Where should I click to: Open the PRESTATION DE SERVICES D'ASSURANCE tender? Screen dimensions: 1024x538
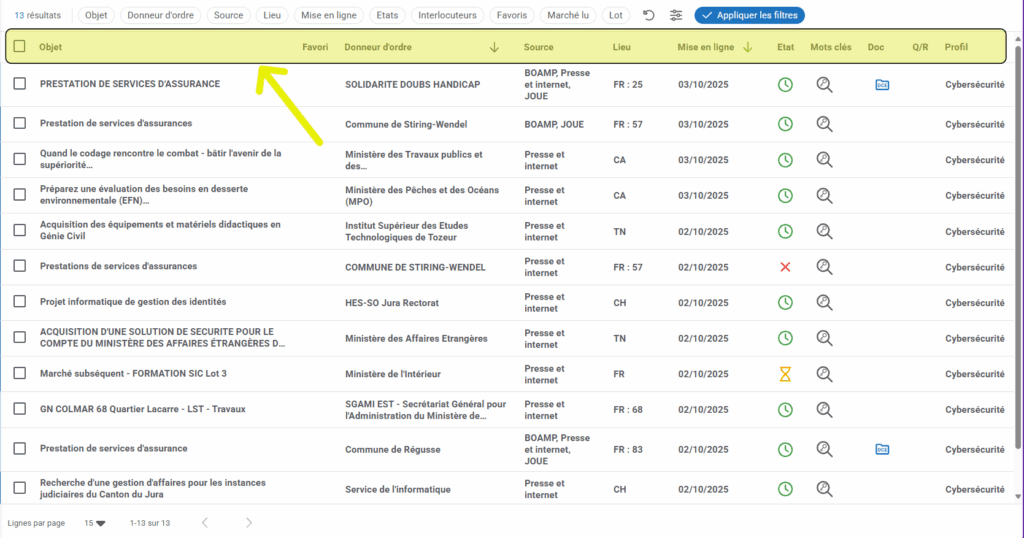point(130,84)
